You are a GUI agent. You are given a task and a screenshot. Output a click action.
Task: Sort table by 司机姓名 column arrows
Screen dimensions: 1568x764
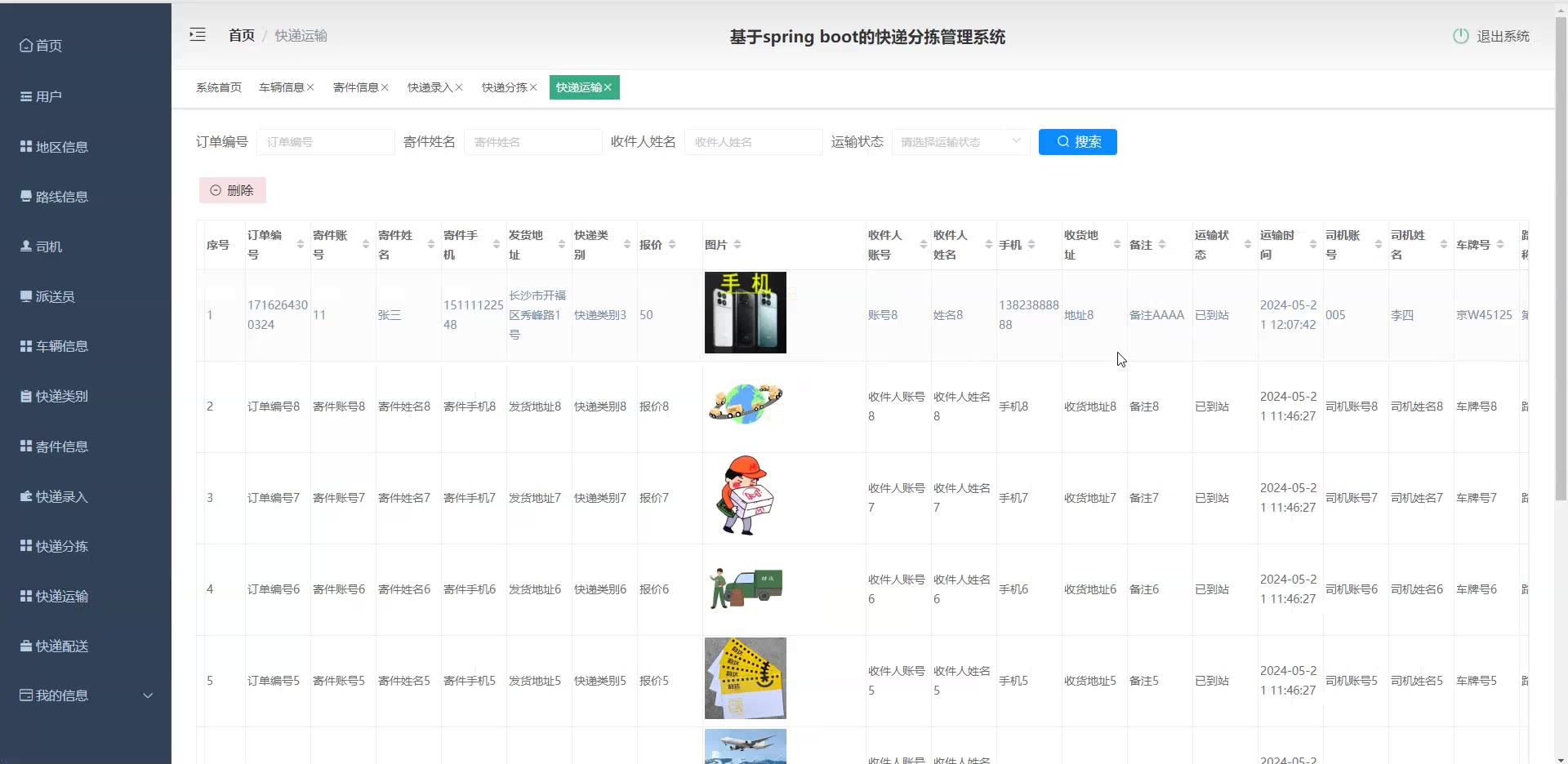[x=1444, y=245]
